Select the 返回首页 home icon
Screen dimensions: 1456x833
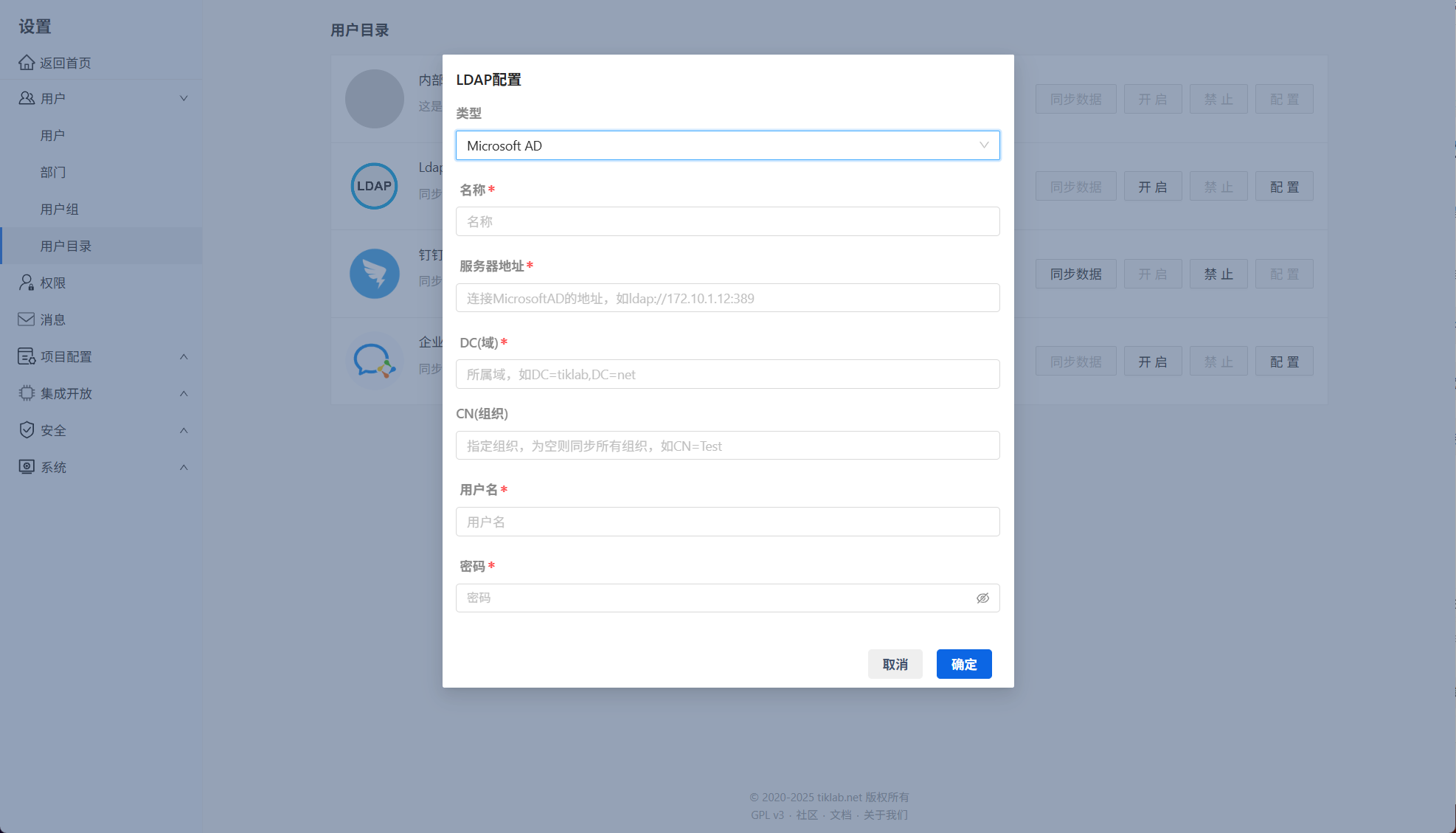[x=26, y=62]
